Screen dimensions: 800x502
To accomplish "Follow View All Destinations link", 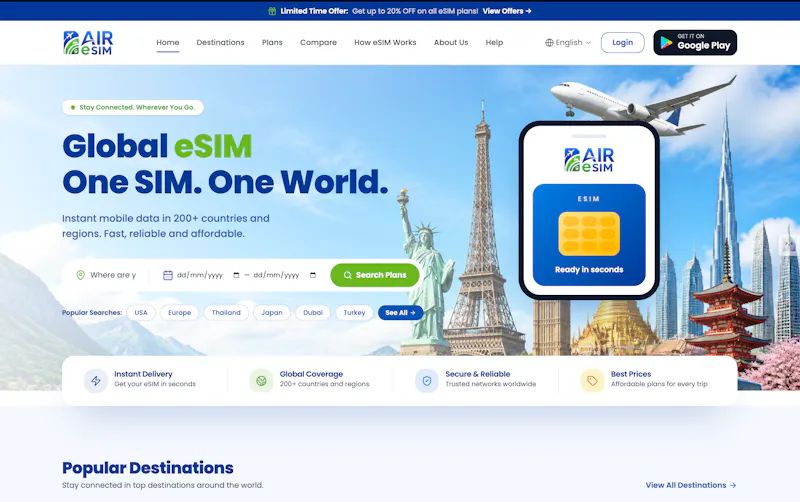I will [x=691, y=485].
